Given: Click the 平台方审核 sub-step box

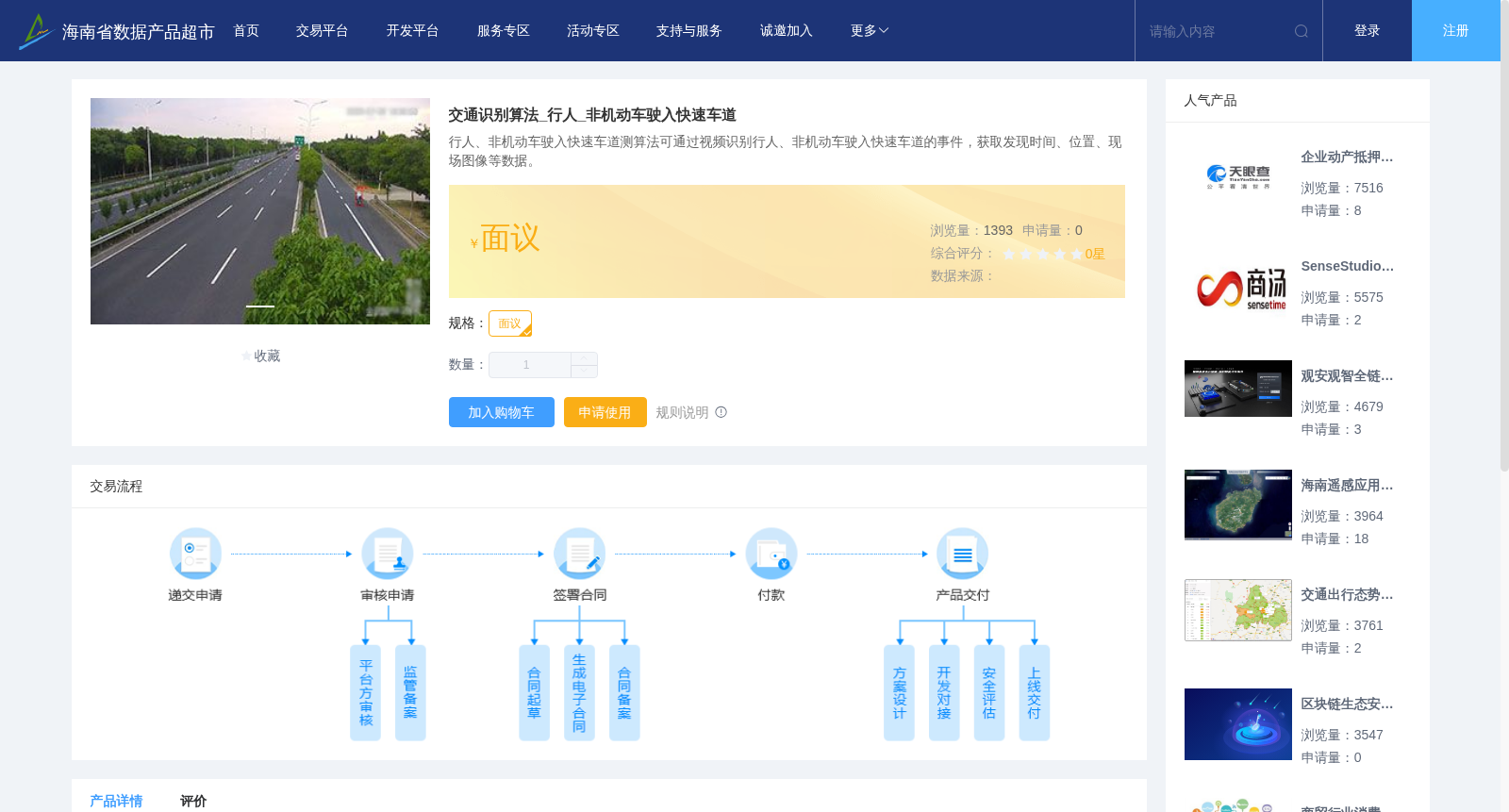Looking at the screenshot, I should [x=366, y=693].
